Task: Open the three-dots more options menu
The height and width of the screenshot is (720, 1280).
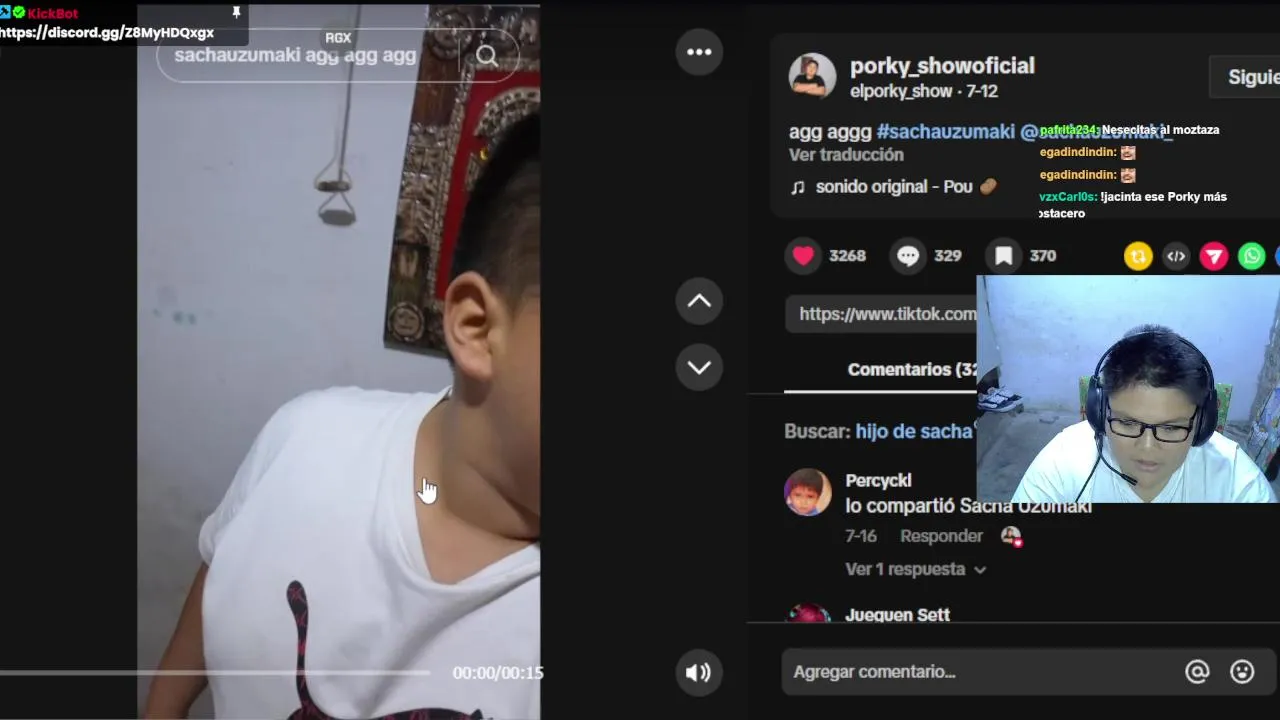Action: (x=699, y=52)
